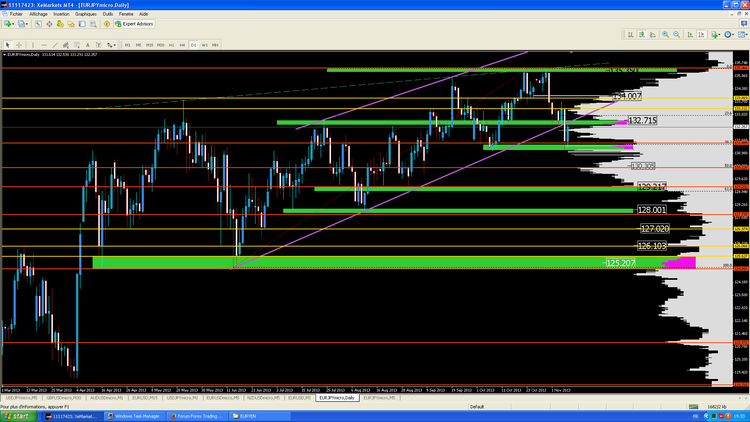Switch to Candlesticks chart display

(x=642, y=34)
